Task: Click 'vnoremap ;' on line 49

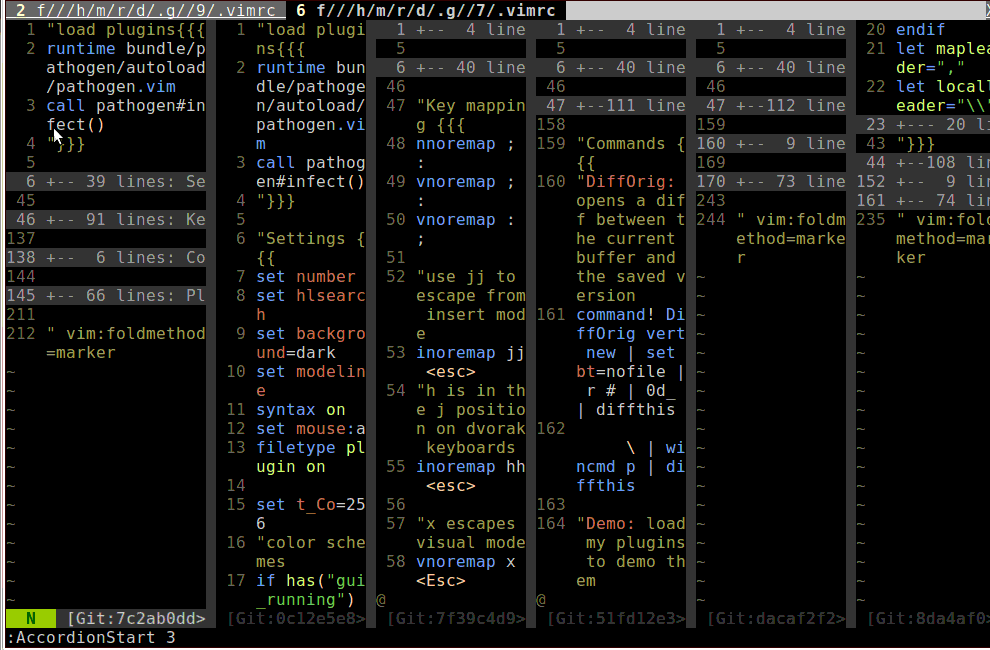Action: [x=465, y=181]
